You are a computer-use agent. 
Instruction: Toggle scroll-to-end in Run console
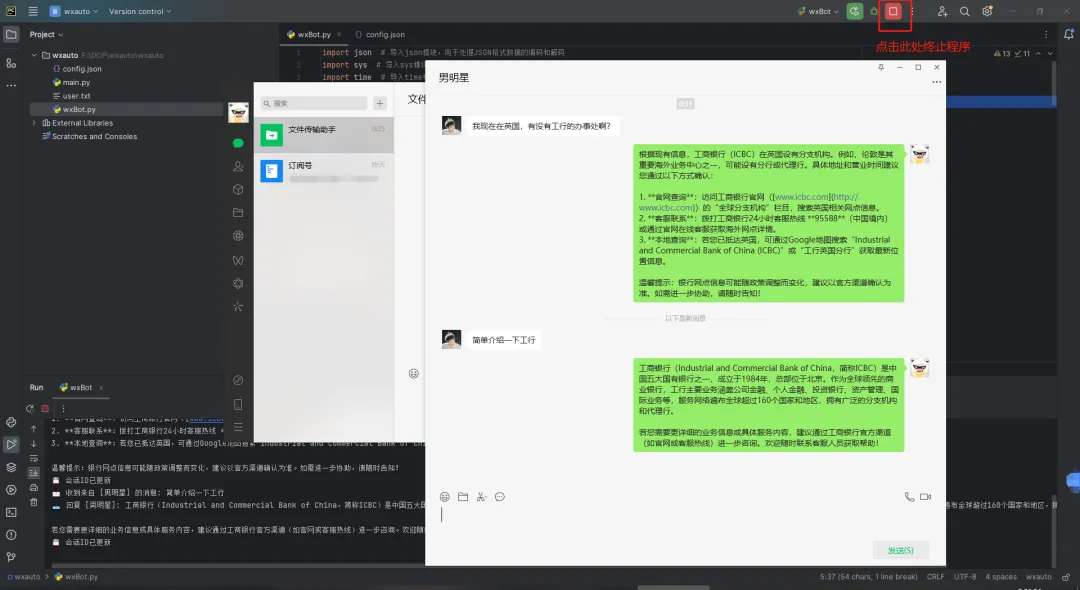coord(34,473)
